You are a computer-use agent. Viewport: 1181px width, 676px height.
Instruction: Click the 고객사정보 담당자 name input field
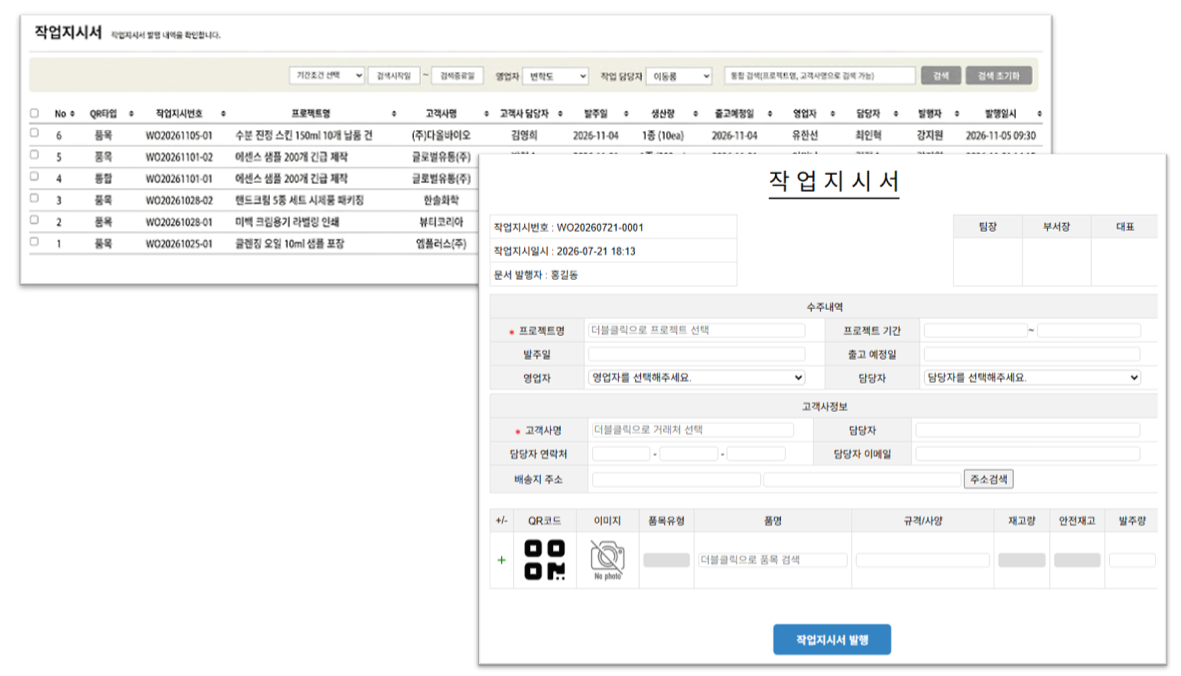(x=1027, y=430)
